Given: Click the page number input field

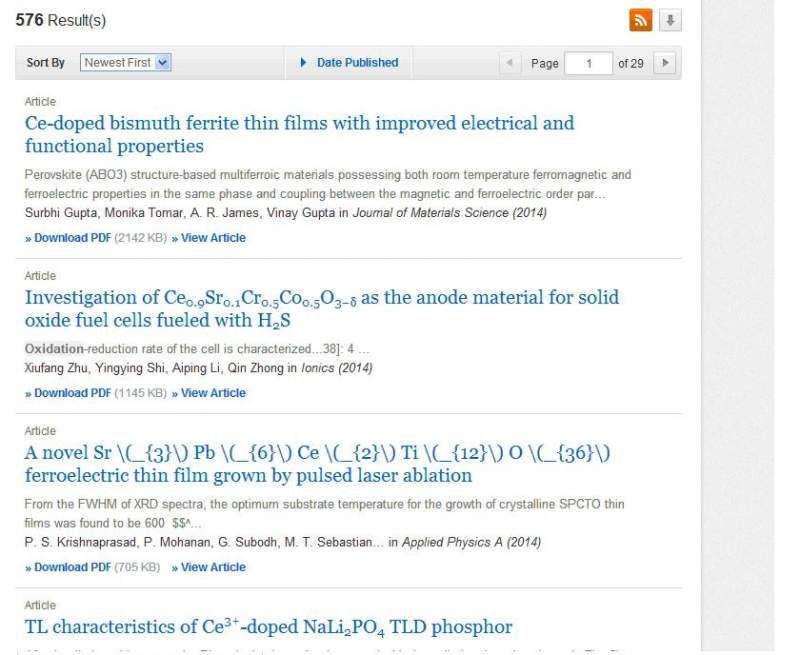Looking at the screenshot, I should click(588, 63).
